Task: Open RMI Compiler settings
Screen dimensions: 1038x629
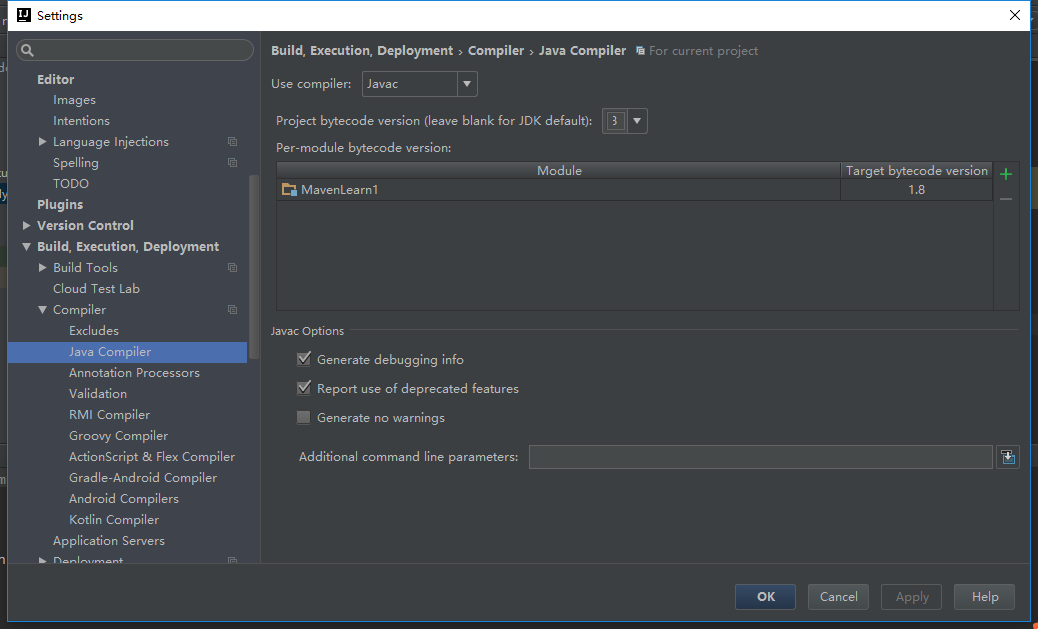Action: (109, 414)
